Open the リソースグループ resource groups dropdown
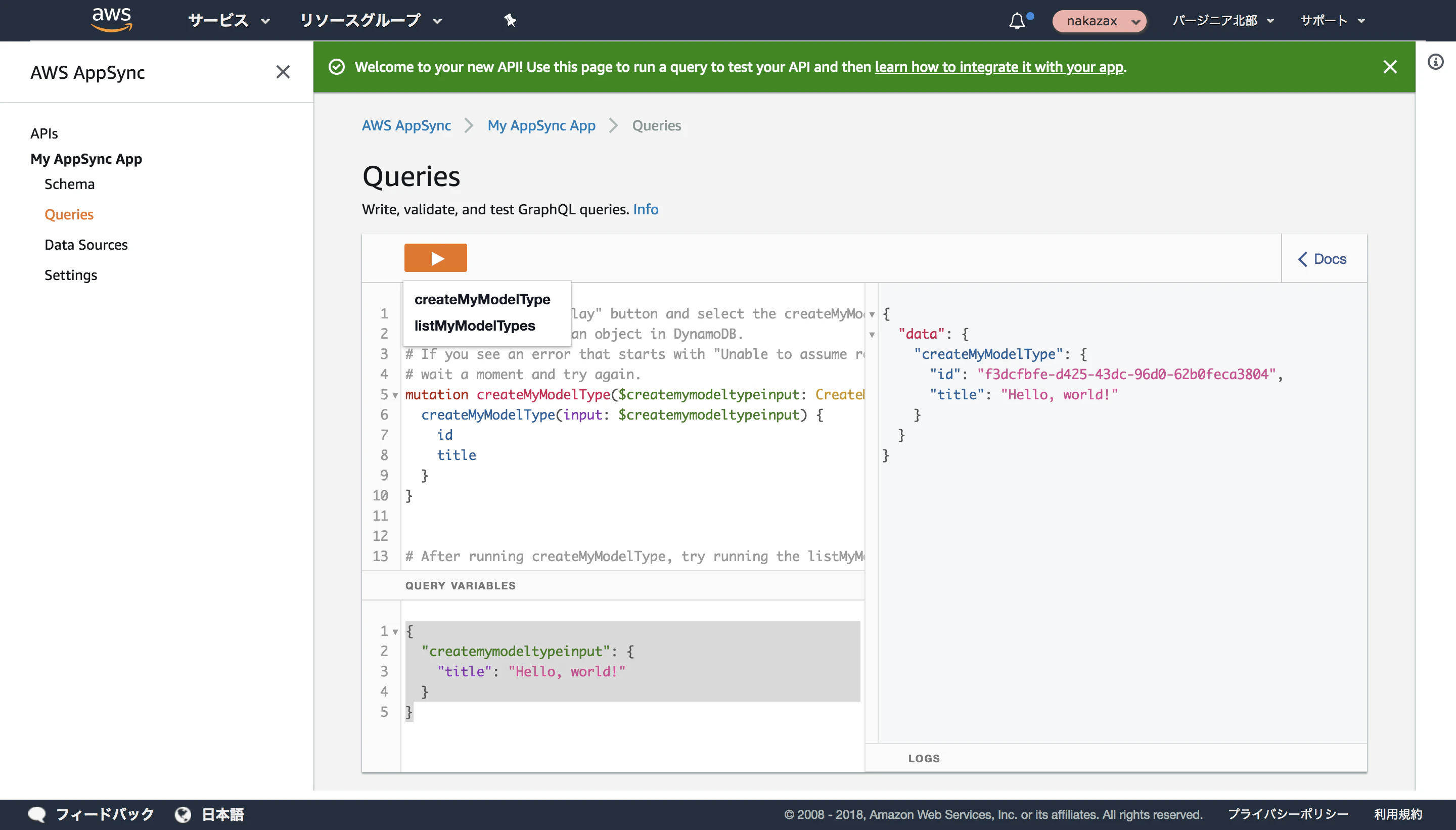This screenshot has width=1456, height=830. (x=371, y=21)
